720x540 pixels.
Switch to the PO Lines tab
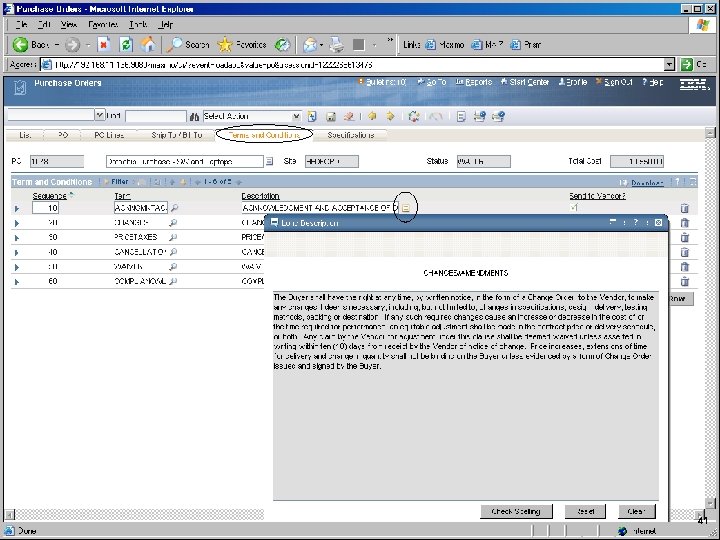click(109, 135)
